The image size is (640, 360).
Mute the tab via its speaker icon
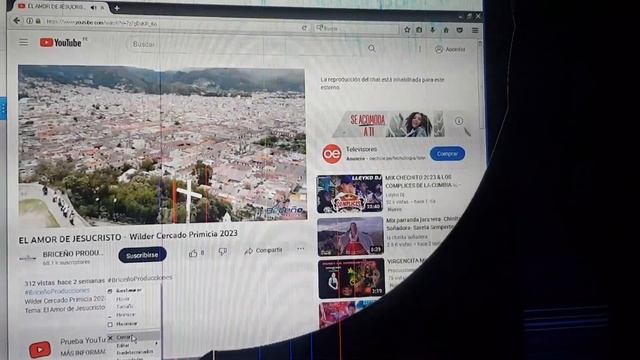93,7
